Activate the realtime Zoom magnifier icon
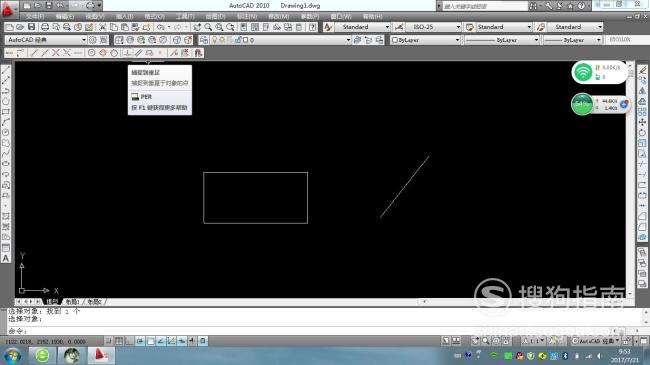The width and height of the screenshot is (650, 365). pyautogui.click(x=208, y=27)
